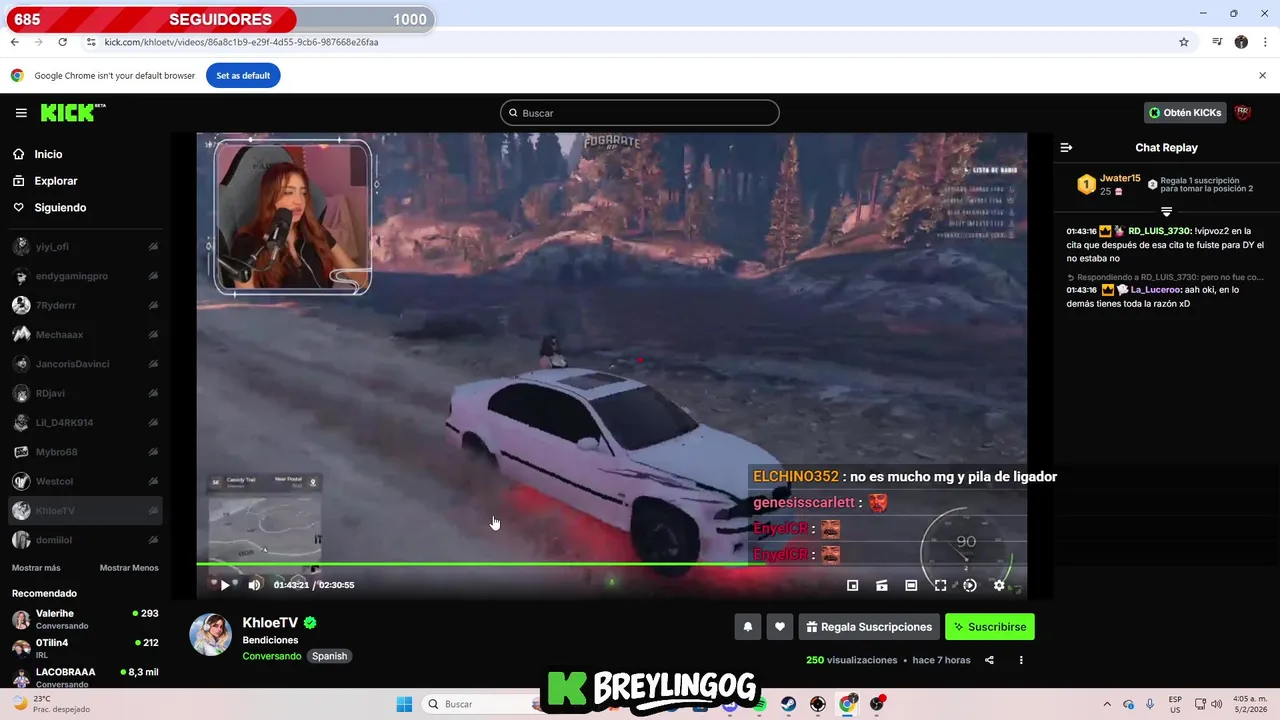Open the followed channel RDjavi
Viewport: 1280px width, 720px height.
85,393
